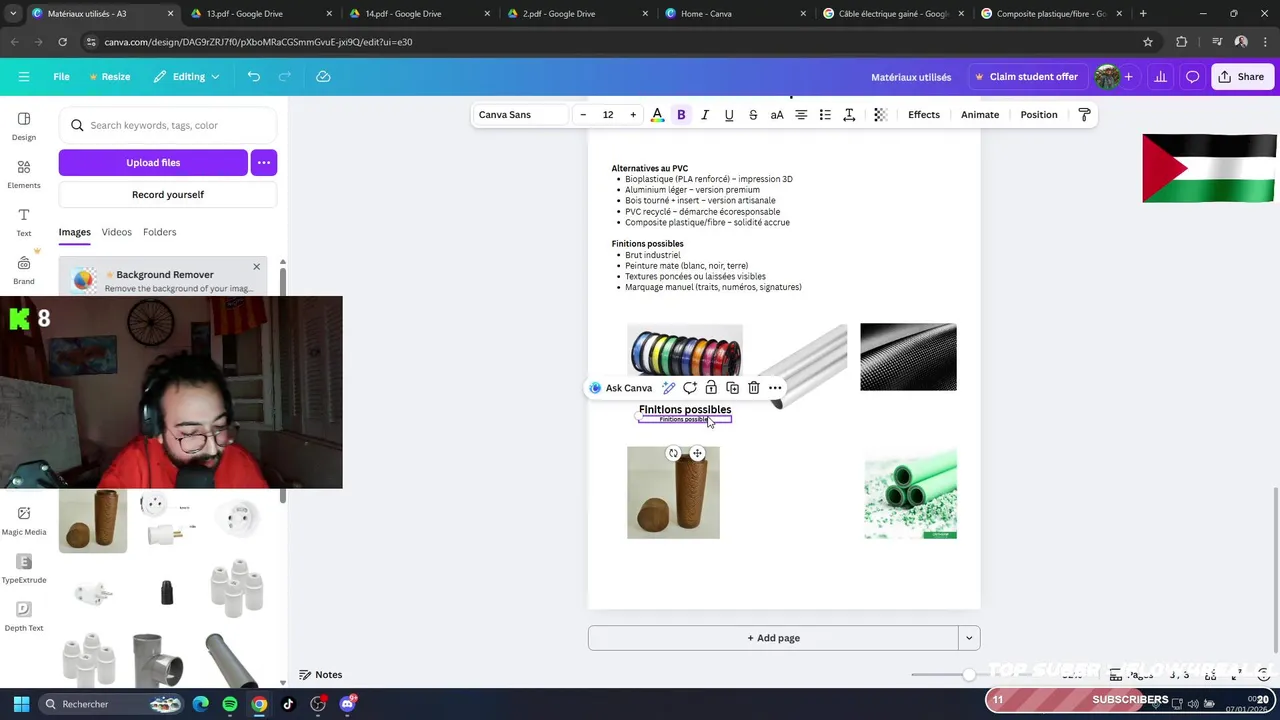Click the Claim student offer button
The width and height of the screenshot is (1280, 720).
click(x=1026, y=77)
